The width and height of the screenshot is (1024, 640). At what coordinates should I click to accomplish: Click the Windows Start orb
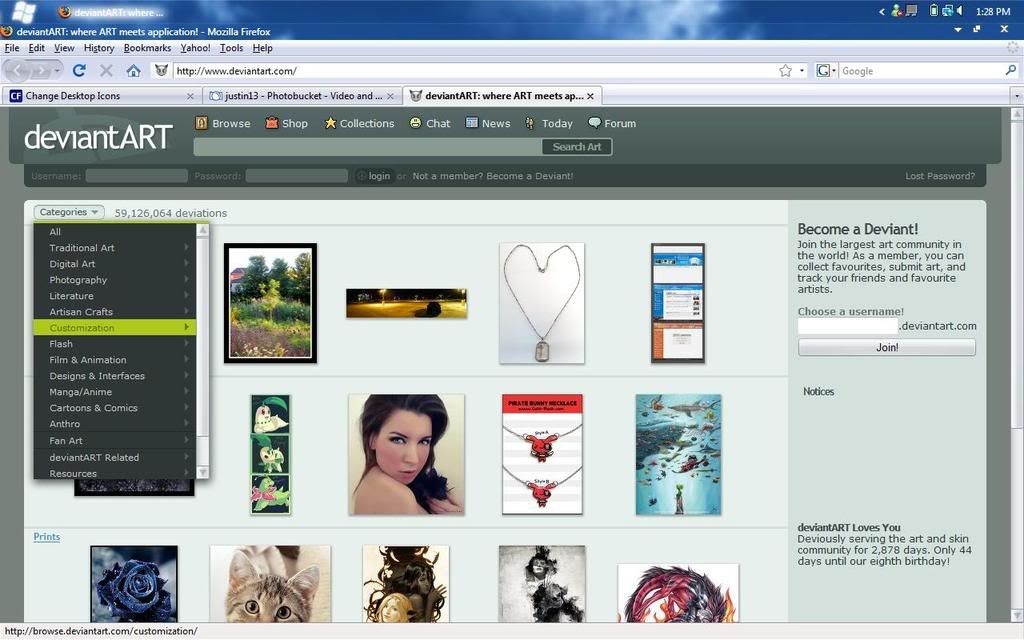click(24, 12)
